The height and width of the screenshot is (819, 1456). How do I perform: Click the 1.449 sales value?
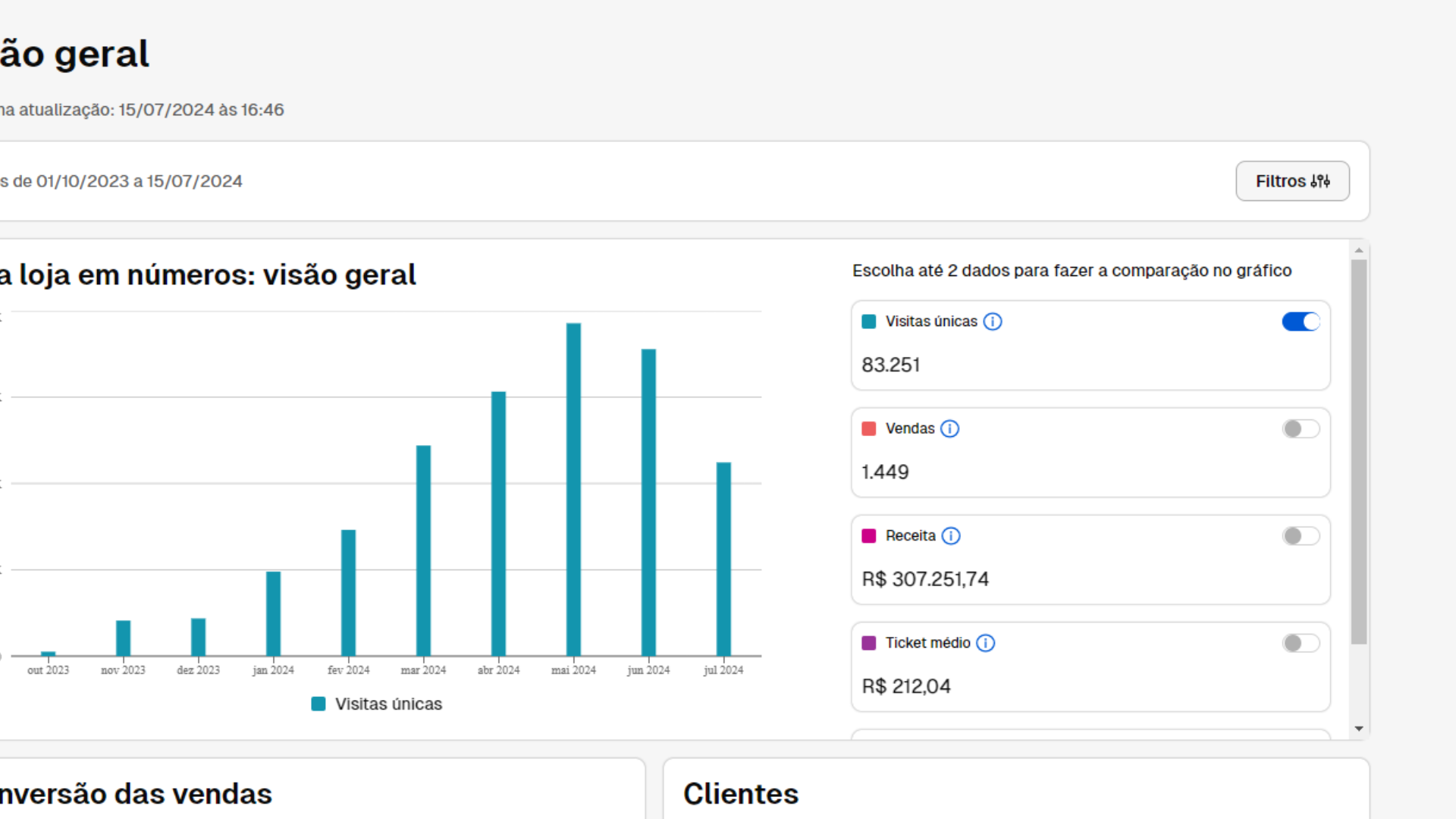tap(885, 472)
